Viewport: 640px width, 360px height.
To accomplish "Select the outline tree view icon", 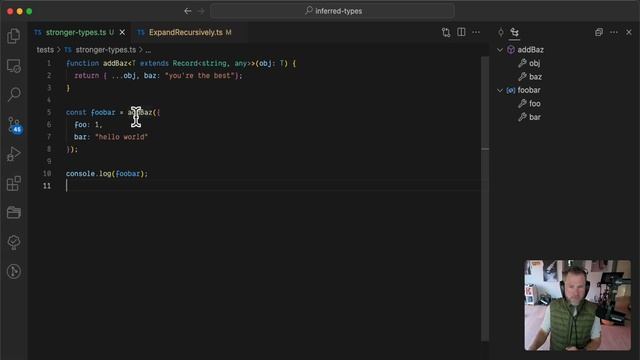I will (x=514, y=32).
